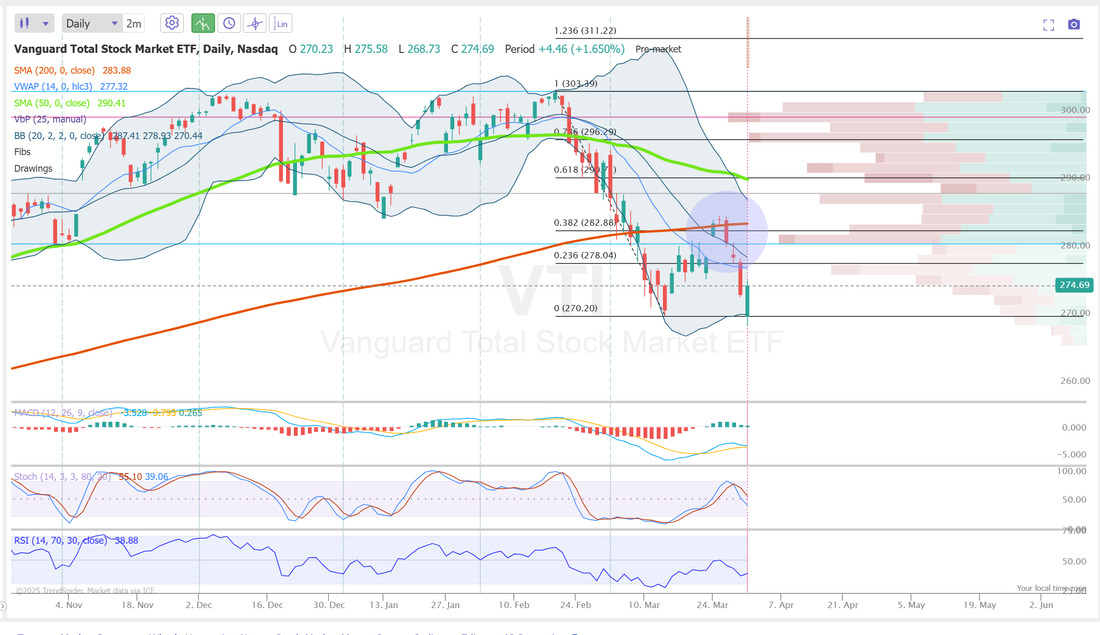This screenshot has height=635, width=1100.
Task: Select the Stoch (14, 3, 3, 80, 20) label
Action: coord(62,476)
